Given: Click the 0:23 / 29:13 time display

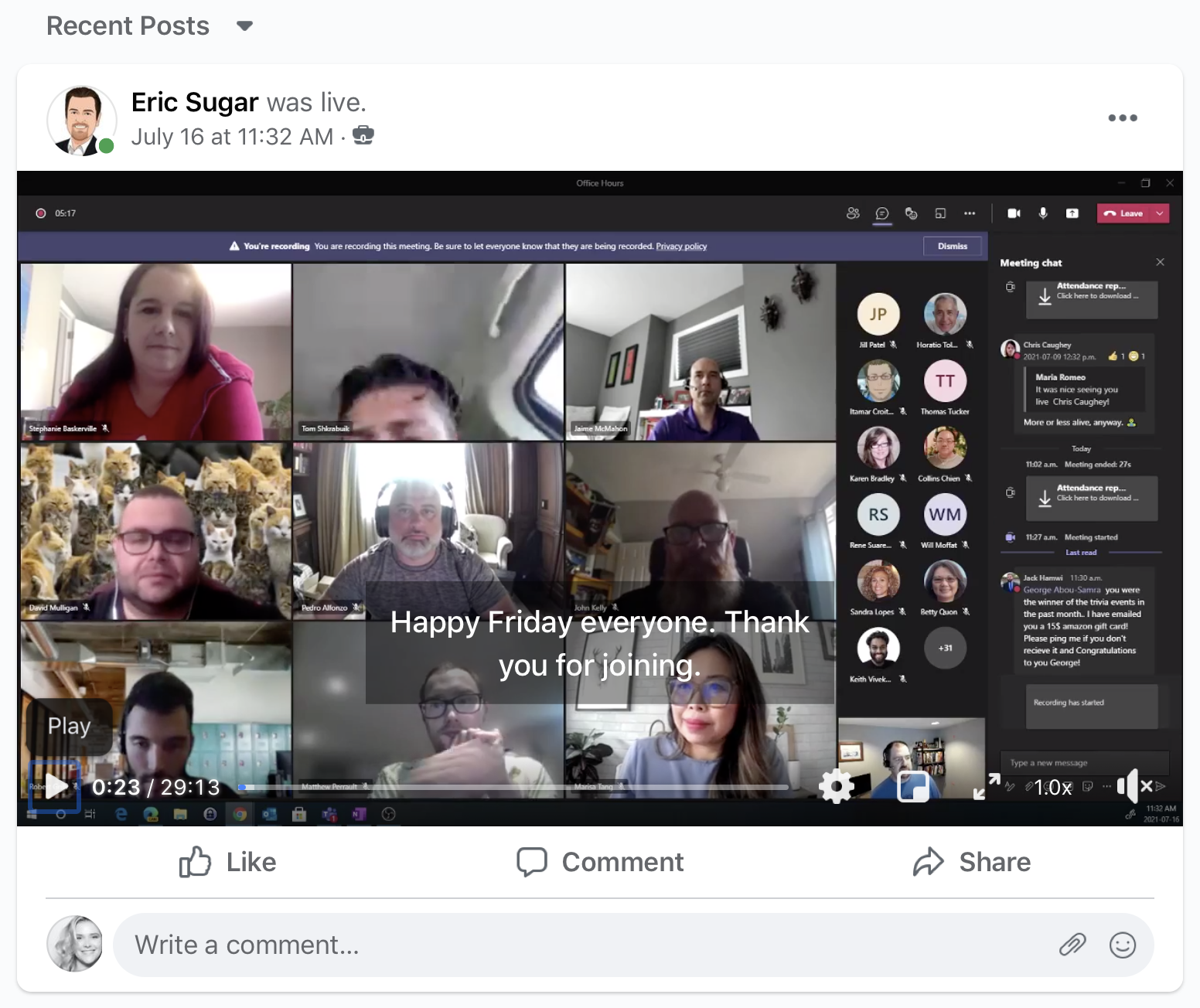Looking at the screenshot, I should click(x=156, y=788).
